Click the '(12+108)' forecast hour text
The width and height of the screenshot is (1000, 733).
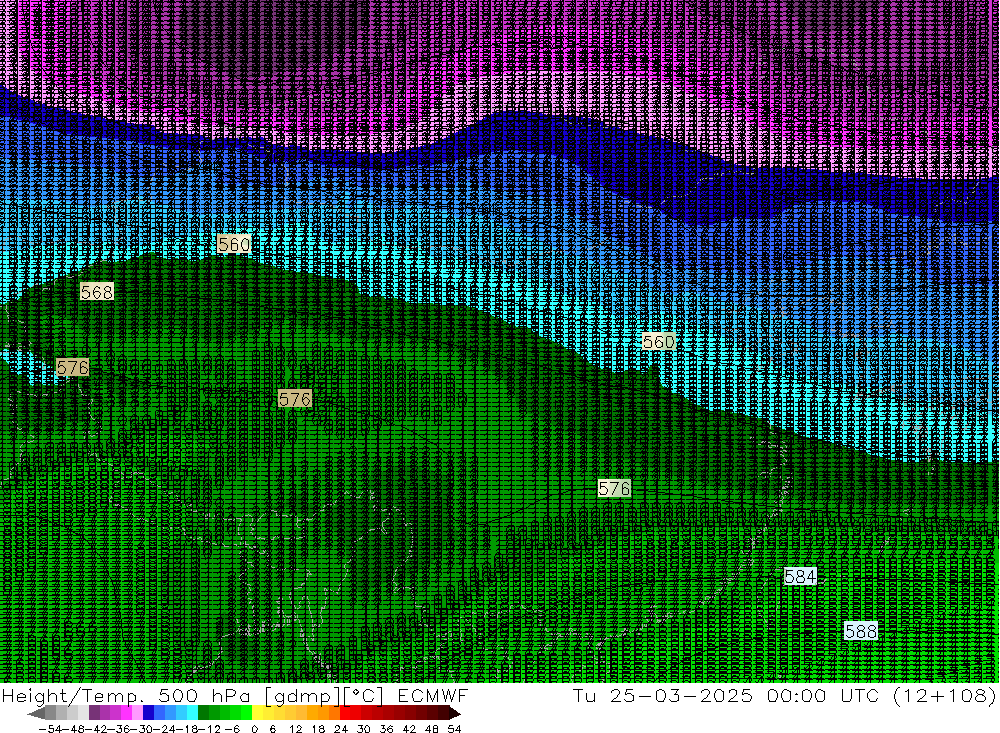pos(945,695)
